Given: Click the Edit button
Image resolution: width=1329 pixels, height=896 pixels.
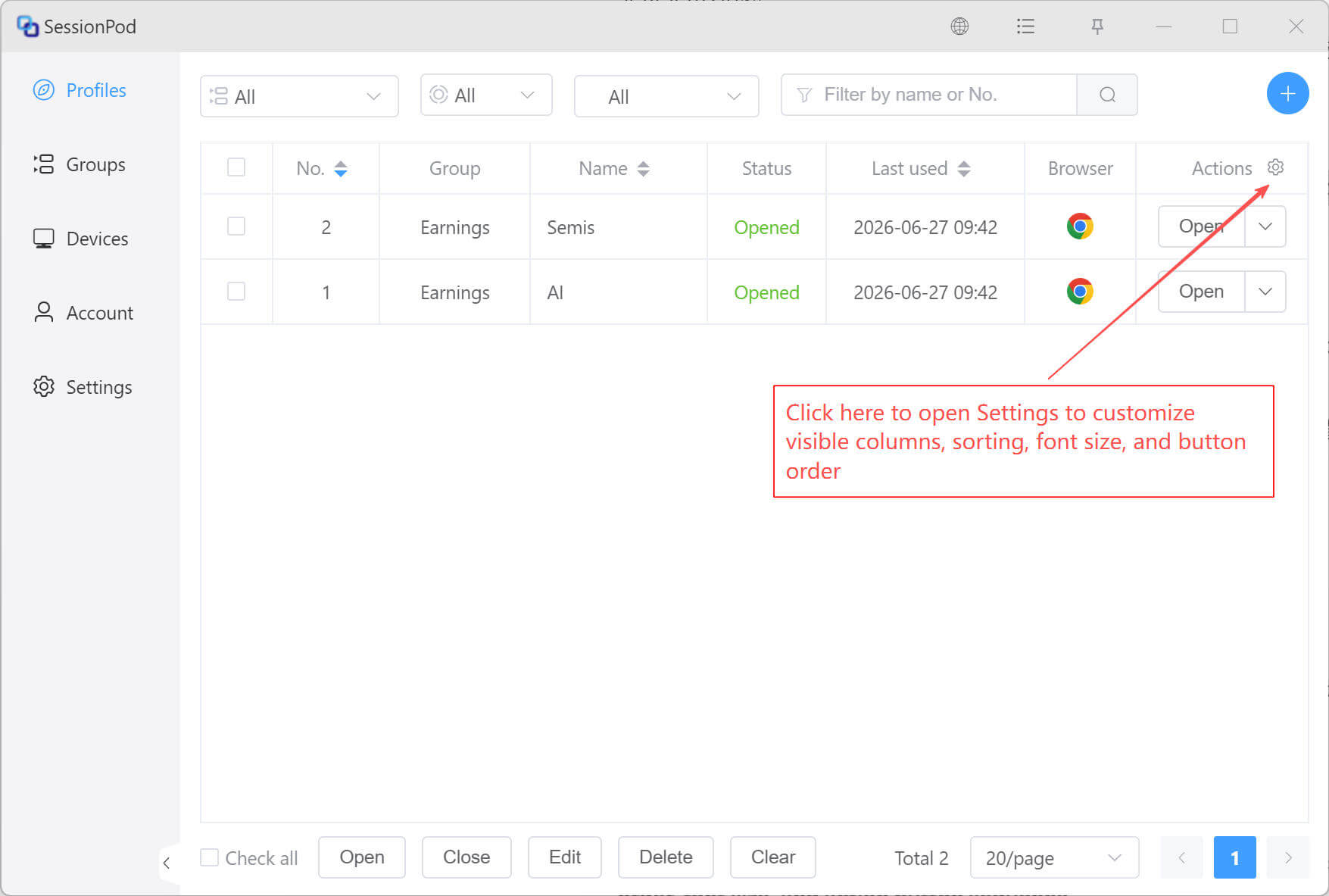Looking at the screenshot, I should pos(565,857).
